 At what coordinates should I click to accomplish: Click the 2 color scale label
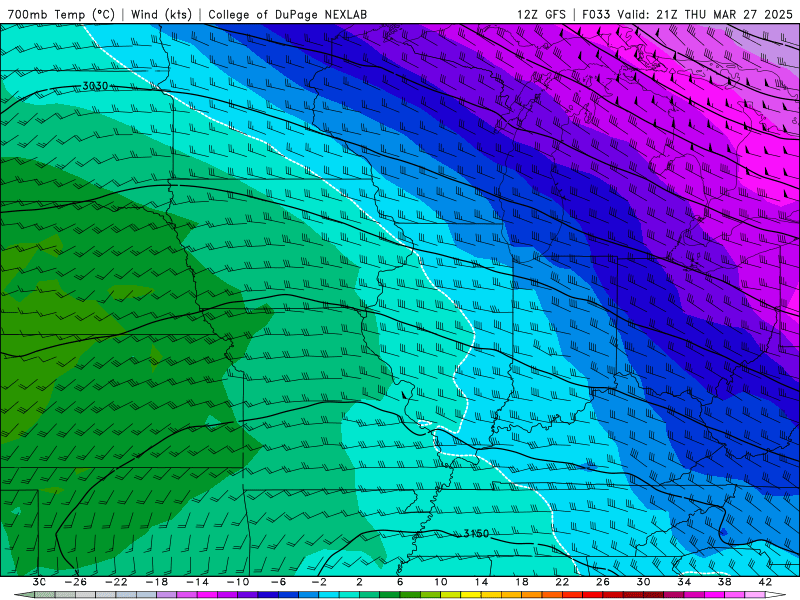[x=359, y=582]
